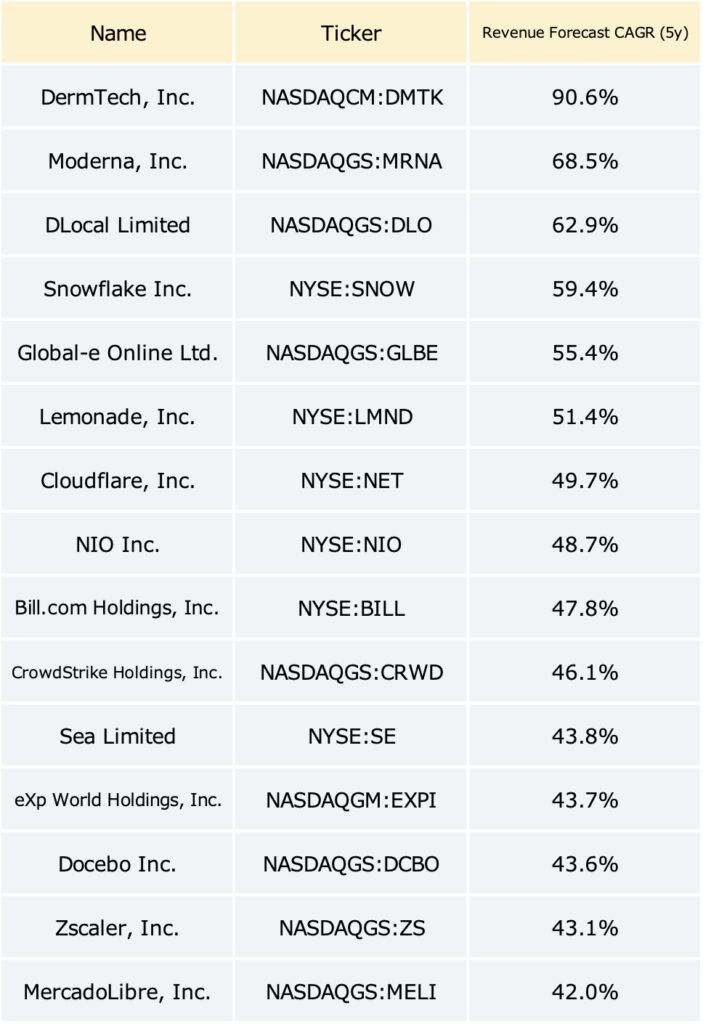Select the DermTech, Inc. cell

click(118, 97)
